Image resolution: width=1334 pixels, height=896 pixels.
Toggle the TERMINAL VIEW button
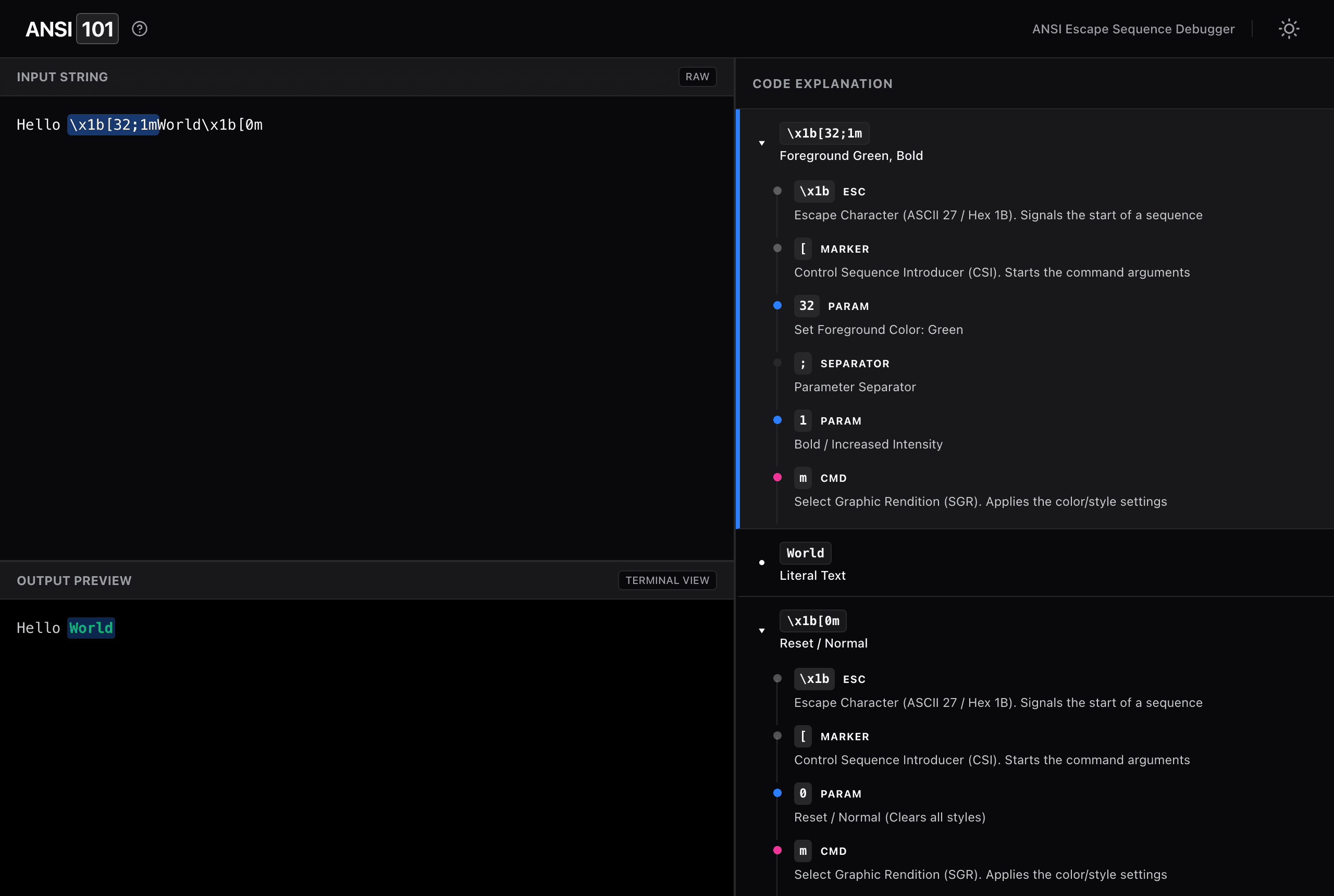coord(667,580)
